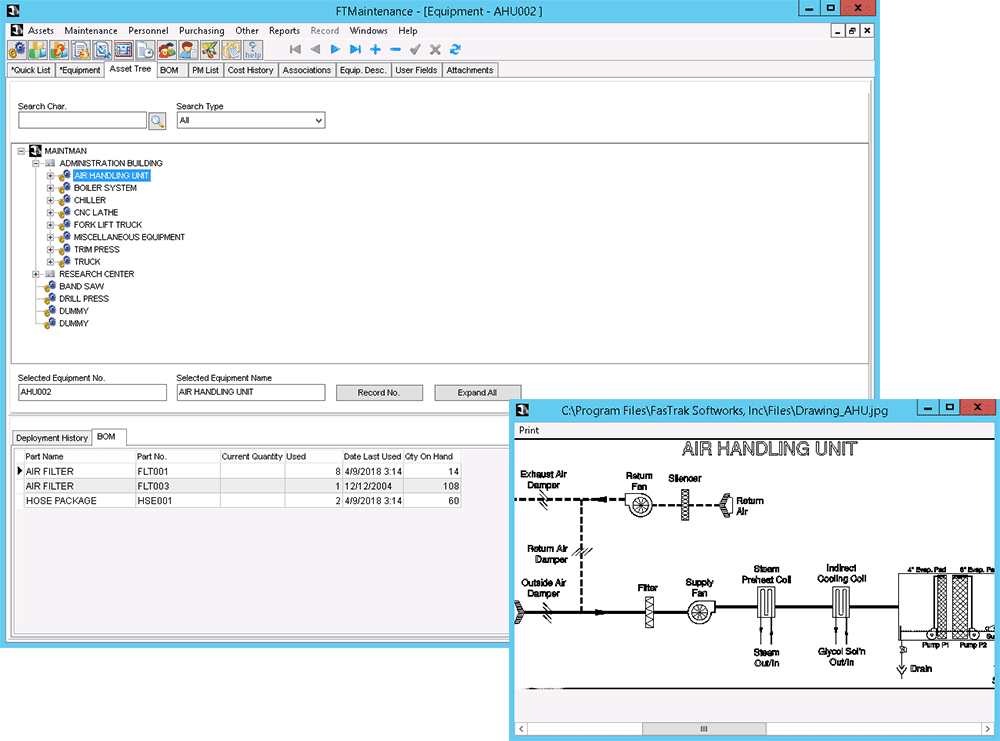Viewport: 1000px width, 741px height.
Task: Switch to the Associations tab
Action: tap(307, 70)
